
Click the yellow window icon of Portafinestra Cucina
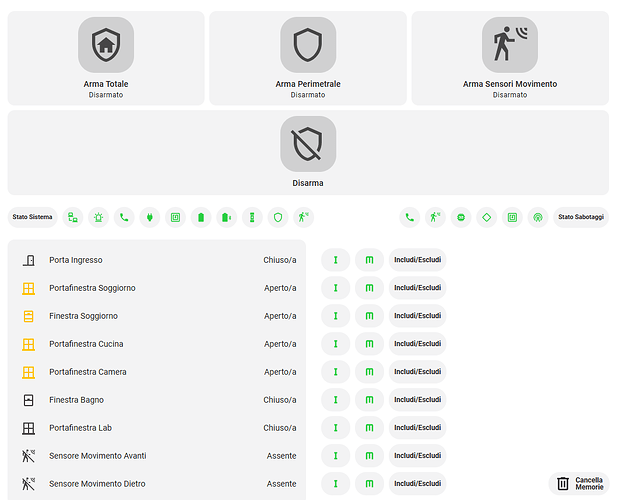tap(28, 344)
